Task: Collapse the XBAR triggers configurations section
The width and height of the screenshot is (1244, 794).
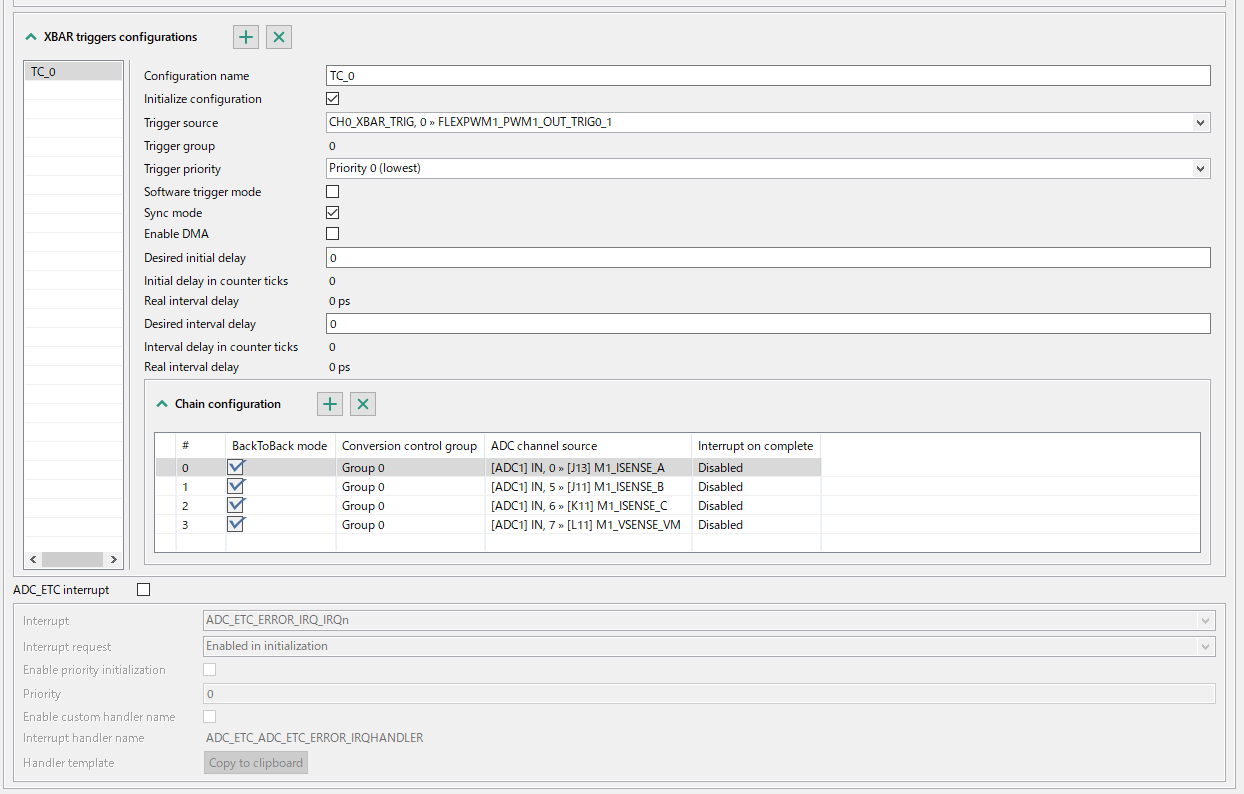Action: [30, 36]
